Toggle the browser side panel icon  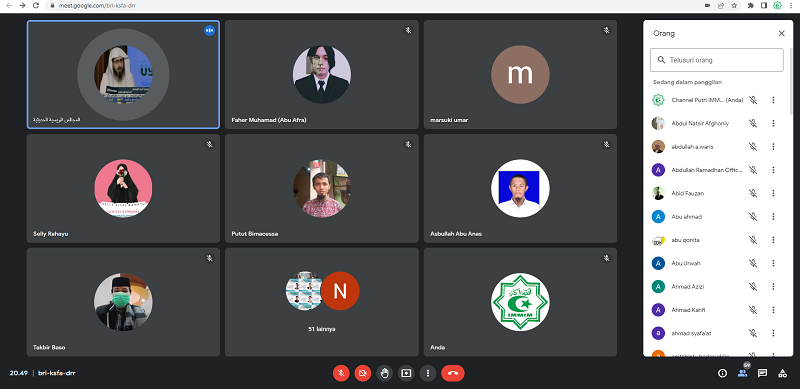tap(764, 6)
